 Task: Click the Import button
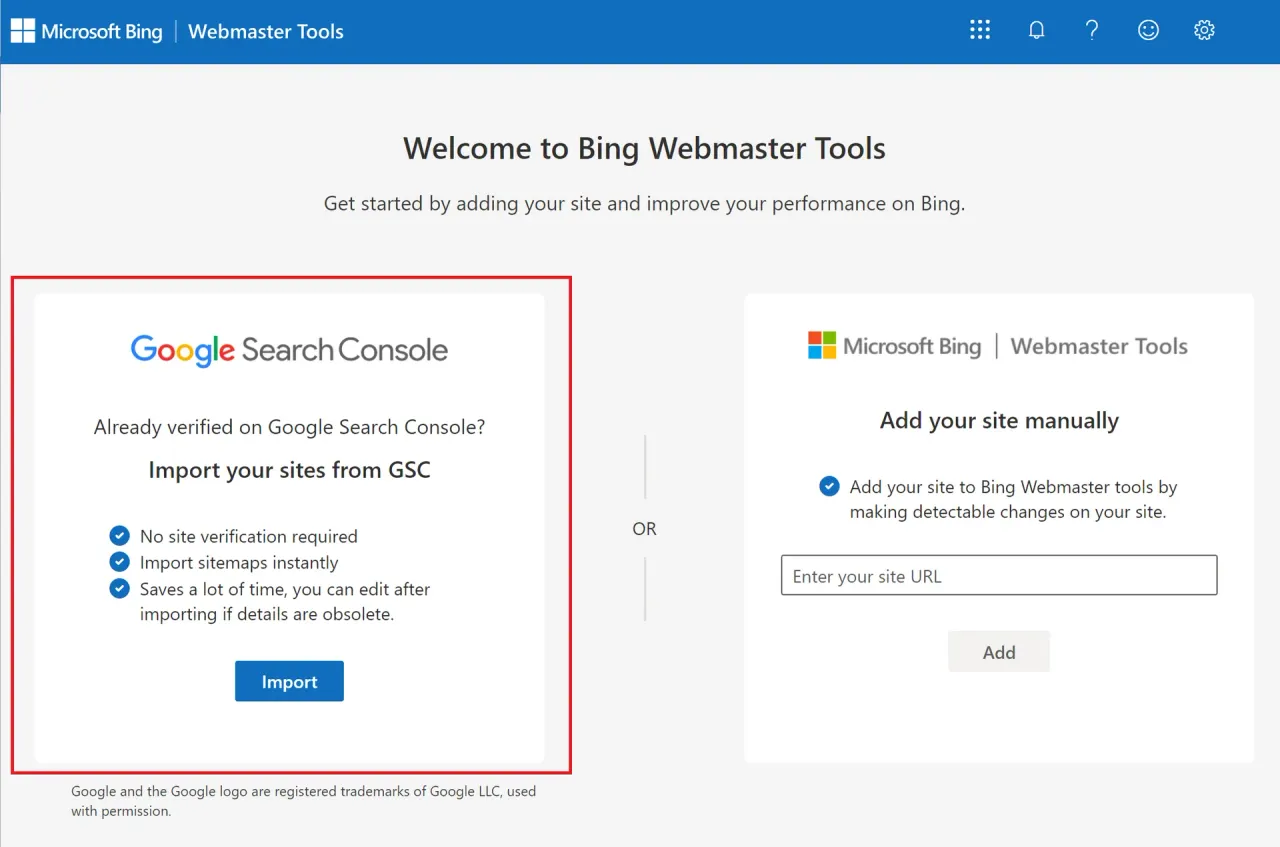tap(289, 681)
